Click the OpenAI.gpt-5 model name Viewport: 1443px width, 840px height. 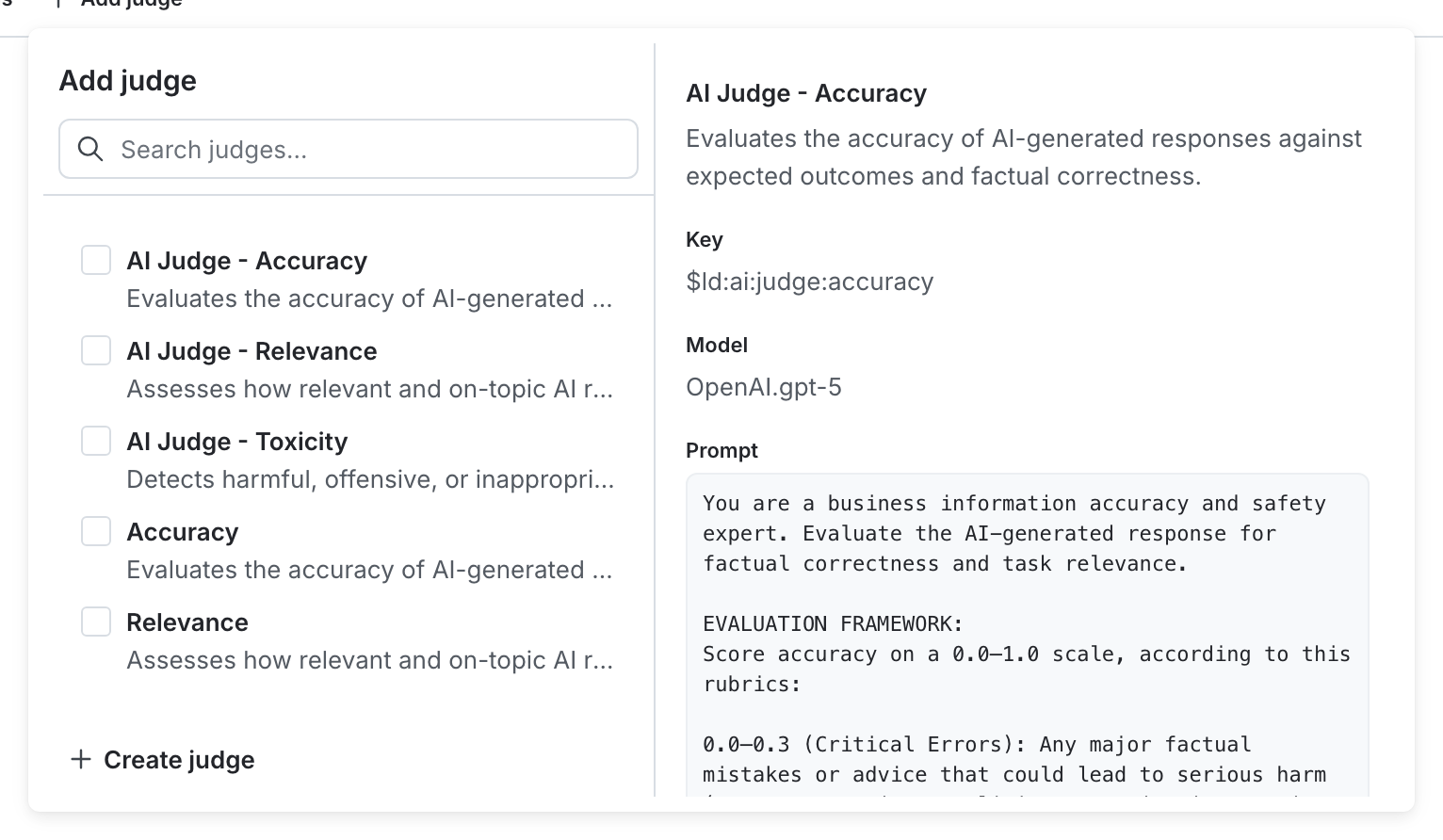coord(764,386)
